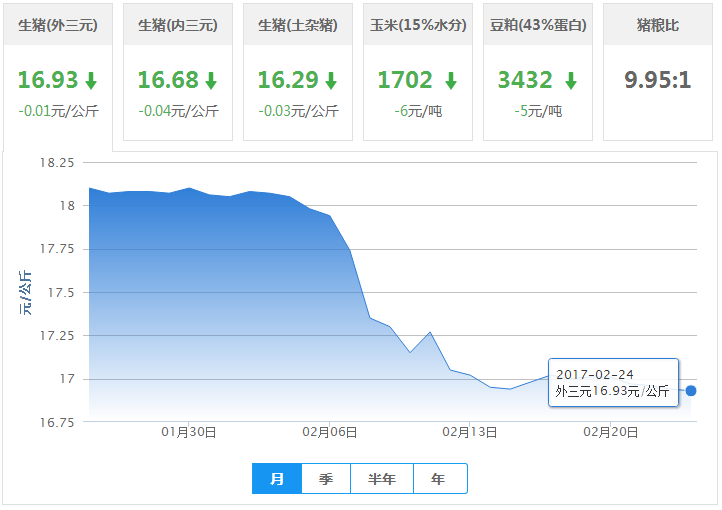
Task: Open the 生猪(土杂猪) price tab
Action: 298,25
